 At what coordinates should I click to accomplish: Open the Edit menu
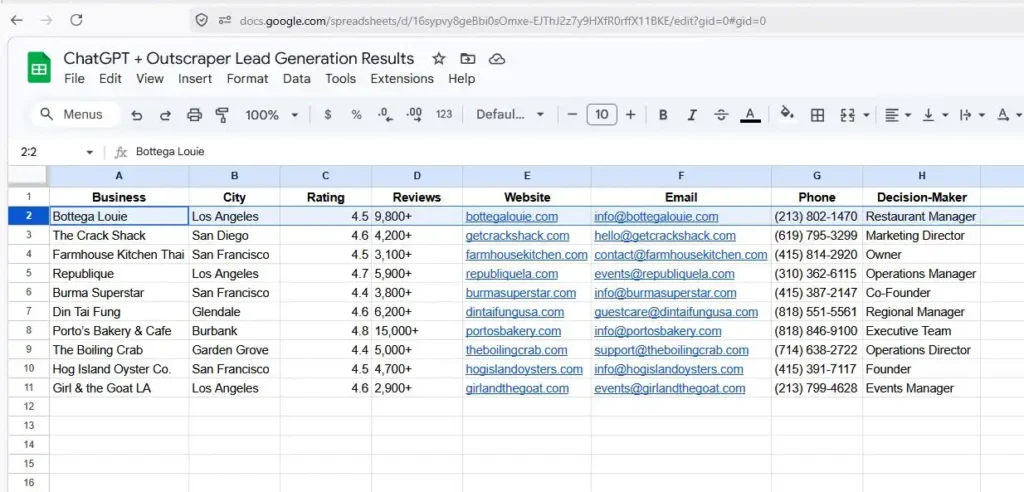(110, 79)
